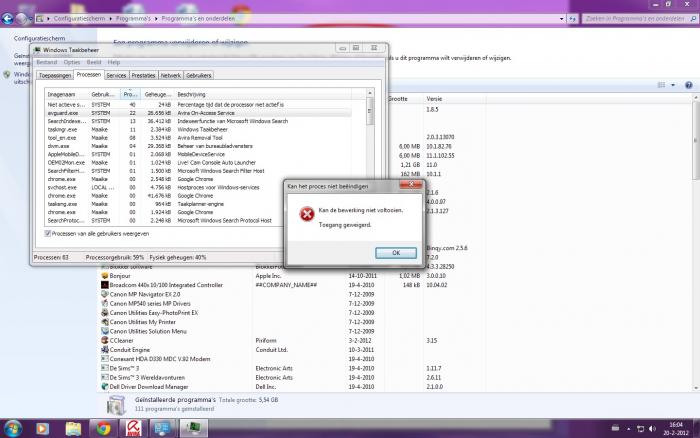
Task: Select the OEM02Mon.exe process row
Action: [x=199, y=163]
